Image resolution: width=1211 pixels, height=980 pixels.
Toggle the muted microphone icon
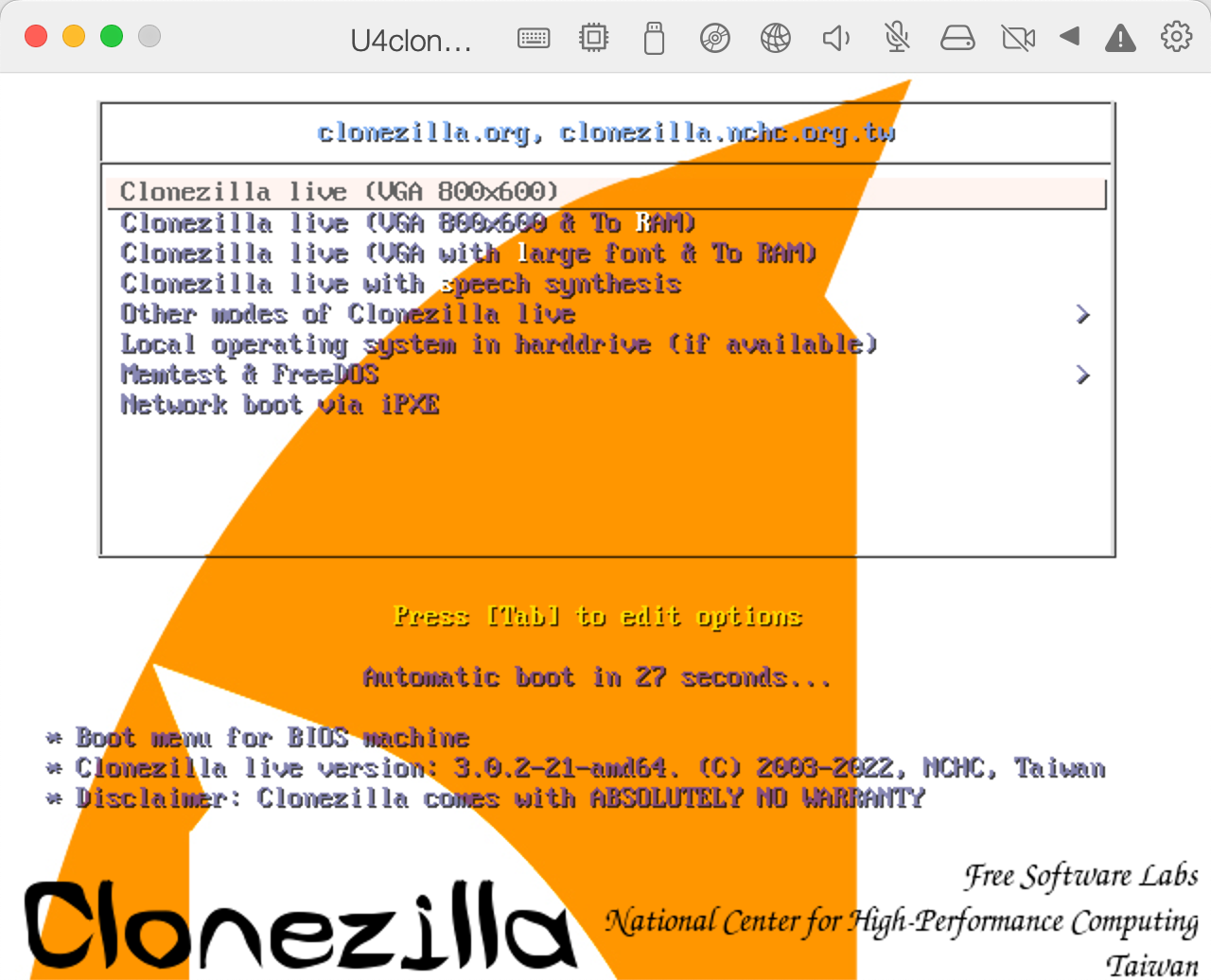click(x=897, y=37)
